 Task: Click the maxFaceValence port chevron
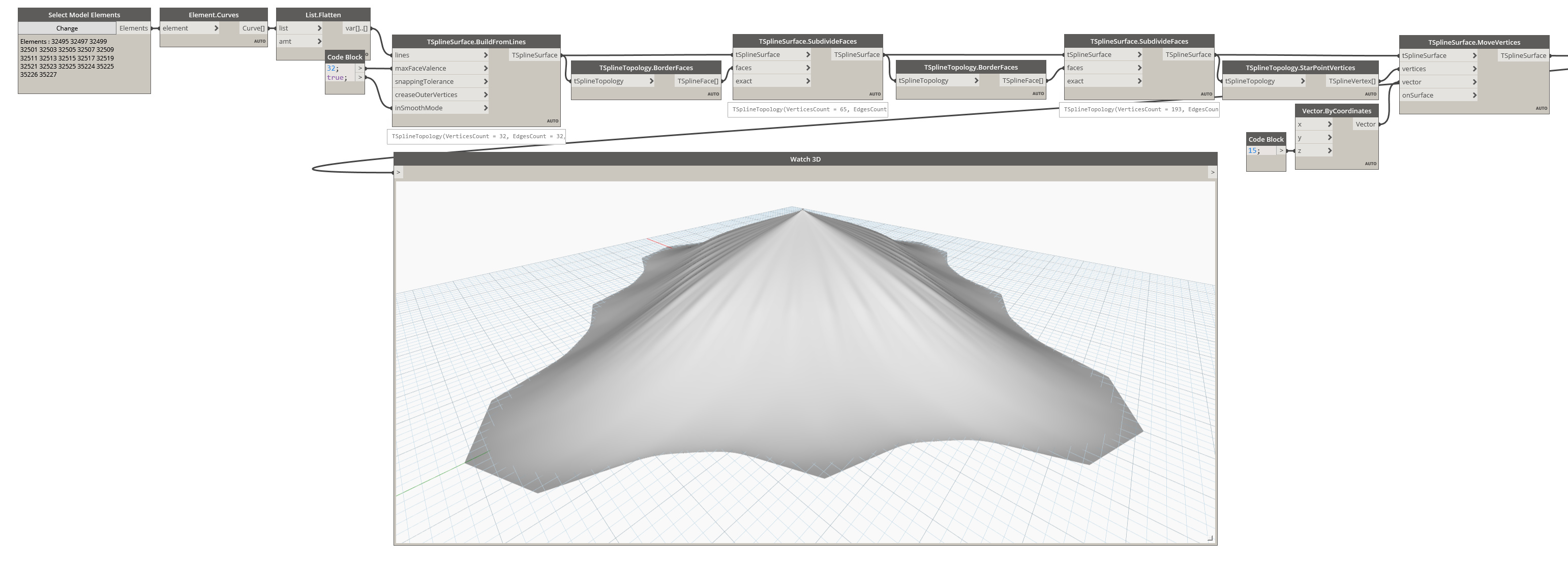tap(486, 68)
